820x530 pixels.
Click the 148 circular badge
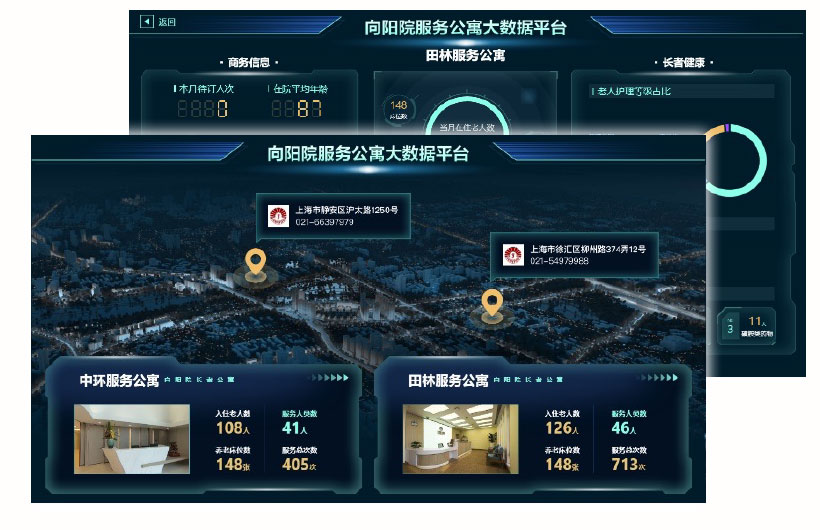(399, 107)
